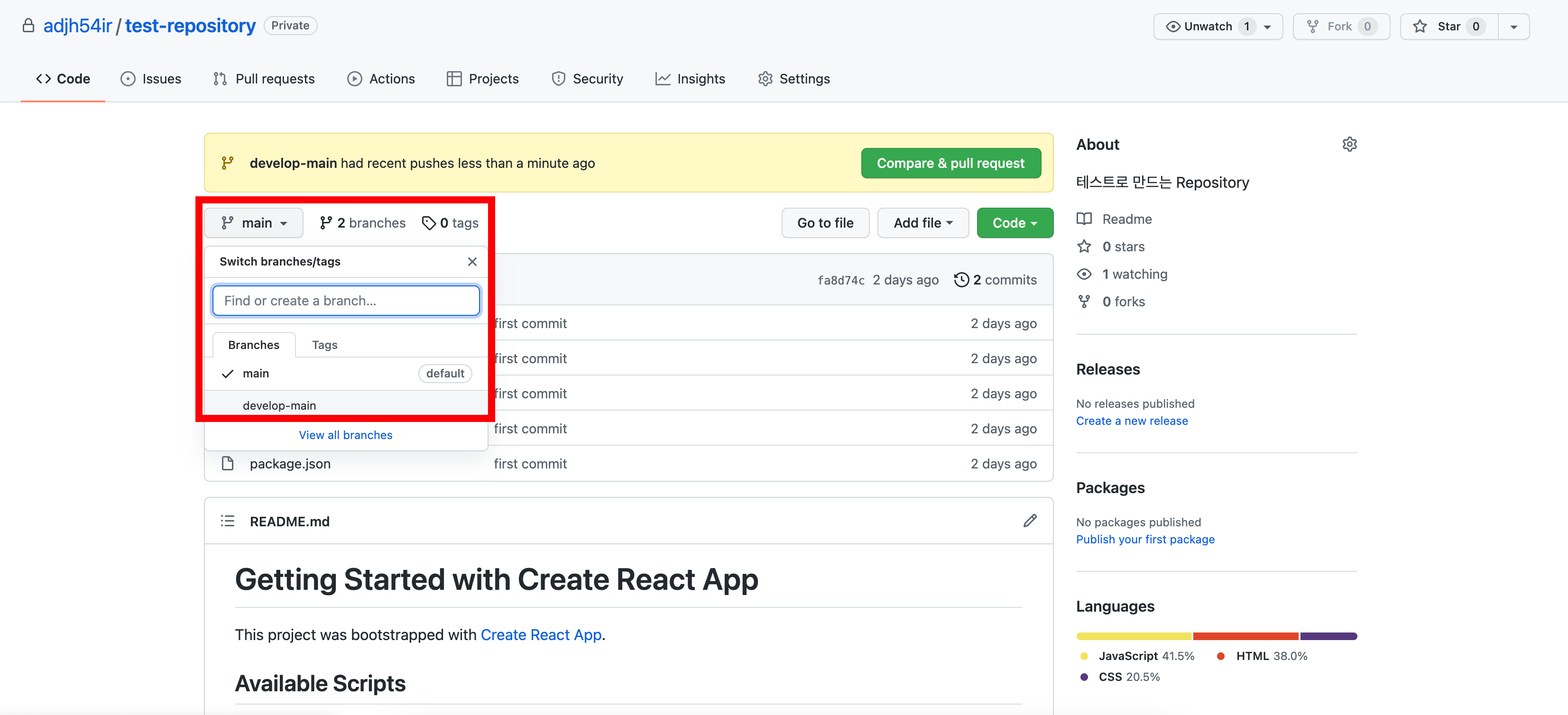Click the watching eye icon in About
Screen dimensions: 1568x715
[x=1084, y=275]
